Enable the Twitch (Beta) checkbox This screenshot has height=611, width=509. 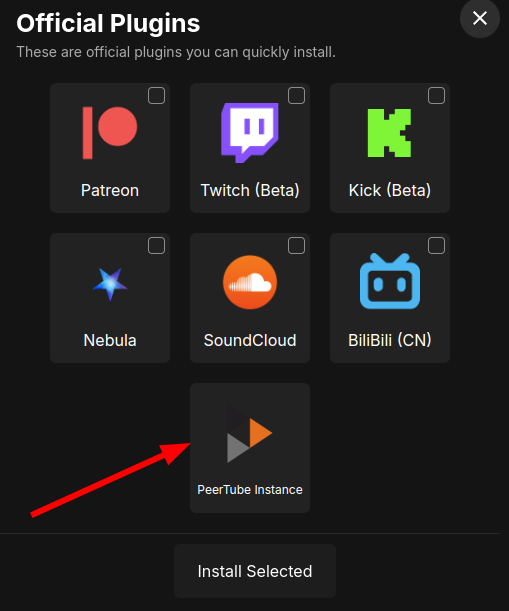pos(296,95)
